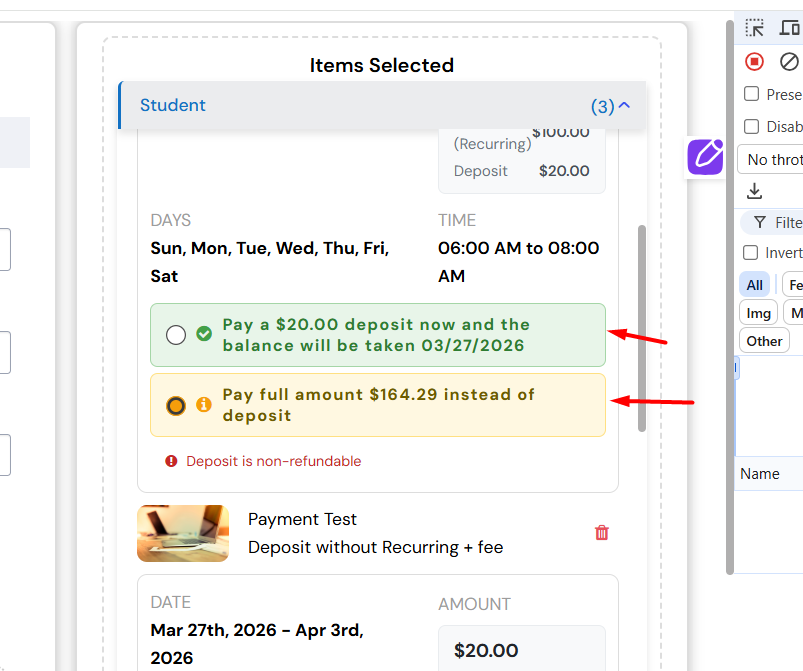Collapse the Student section chevron
The image size is (803, 671).
click(625, 105)
